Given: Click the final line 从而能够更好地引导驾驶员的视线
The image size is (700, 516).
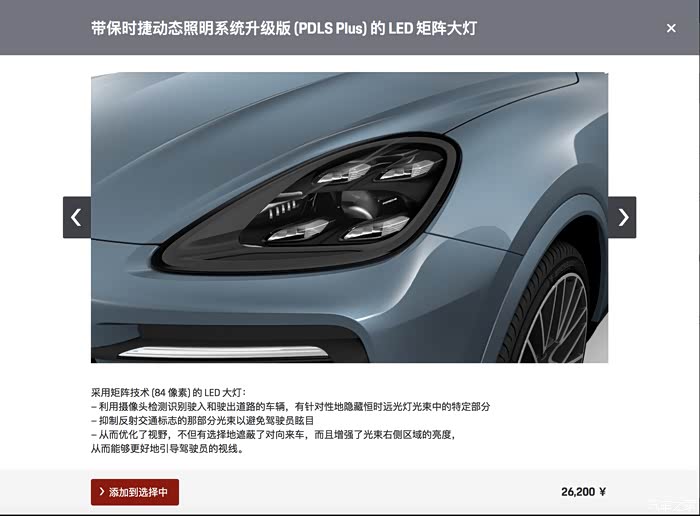Looking at the screenshot, I should 167,449.
